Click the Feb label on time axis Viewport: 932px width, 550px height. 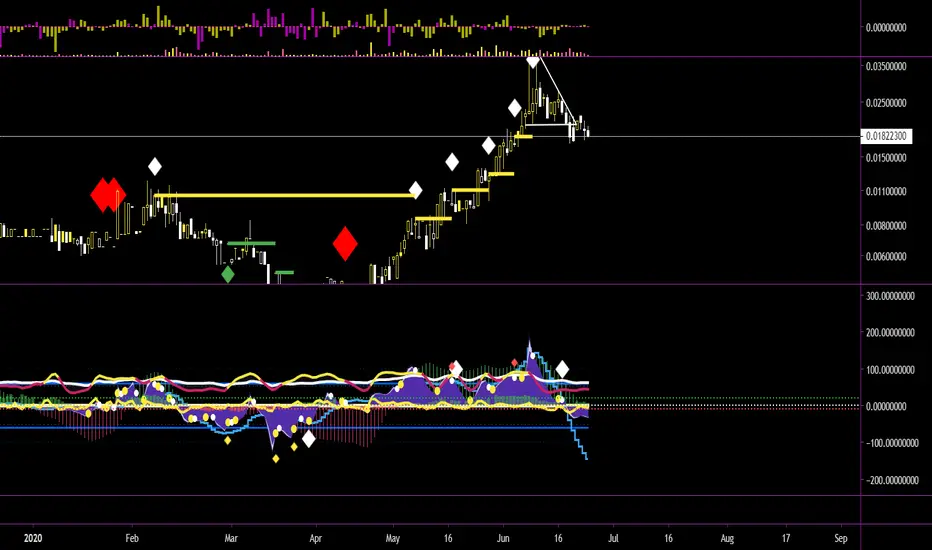132,538
